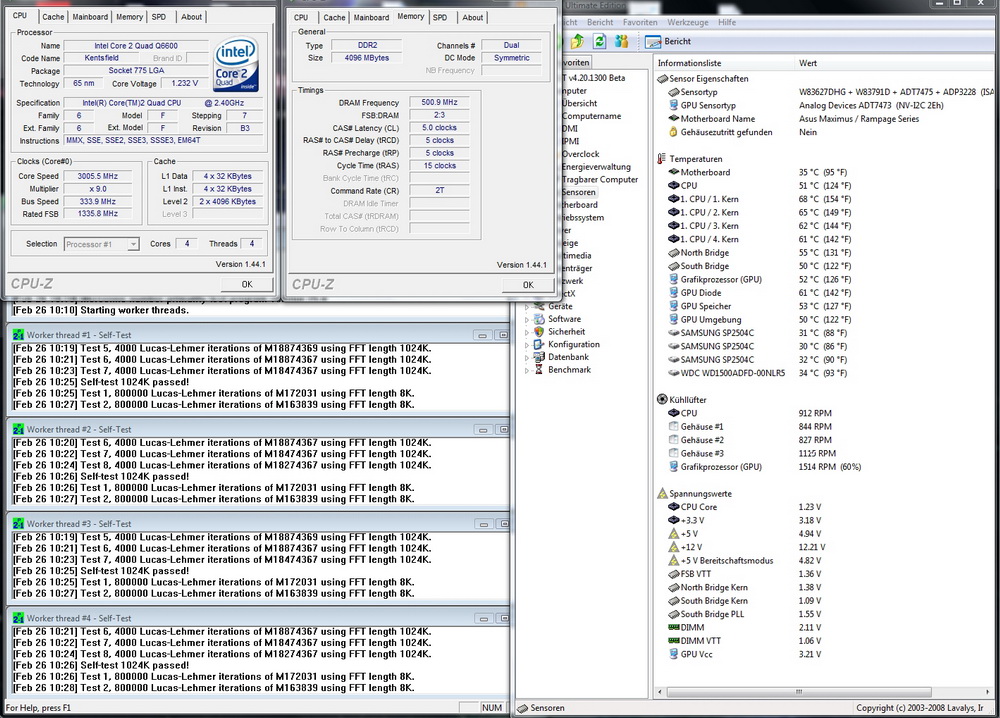The width and height of the screenshot is (1000, 718).
Task: Open the Hilfe menu in Everest
Action: [727, 22]
